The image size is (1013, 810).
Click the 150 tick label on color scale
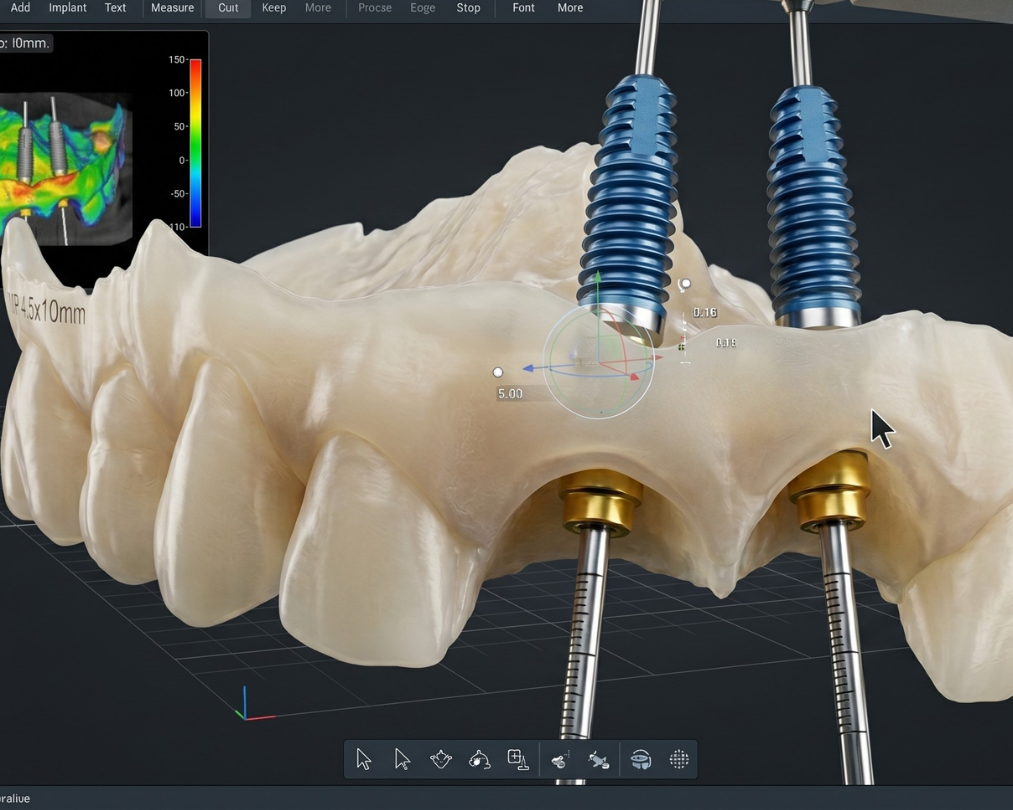(x=177, y=59)
